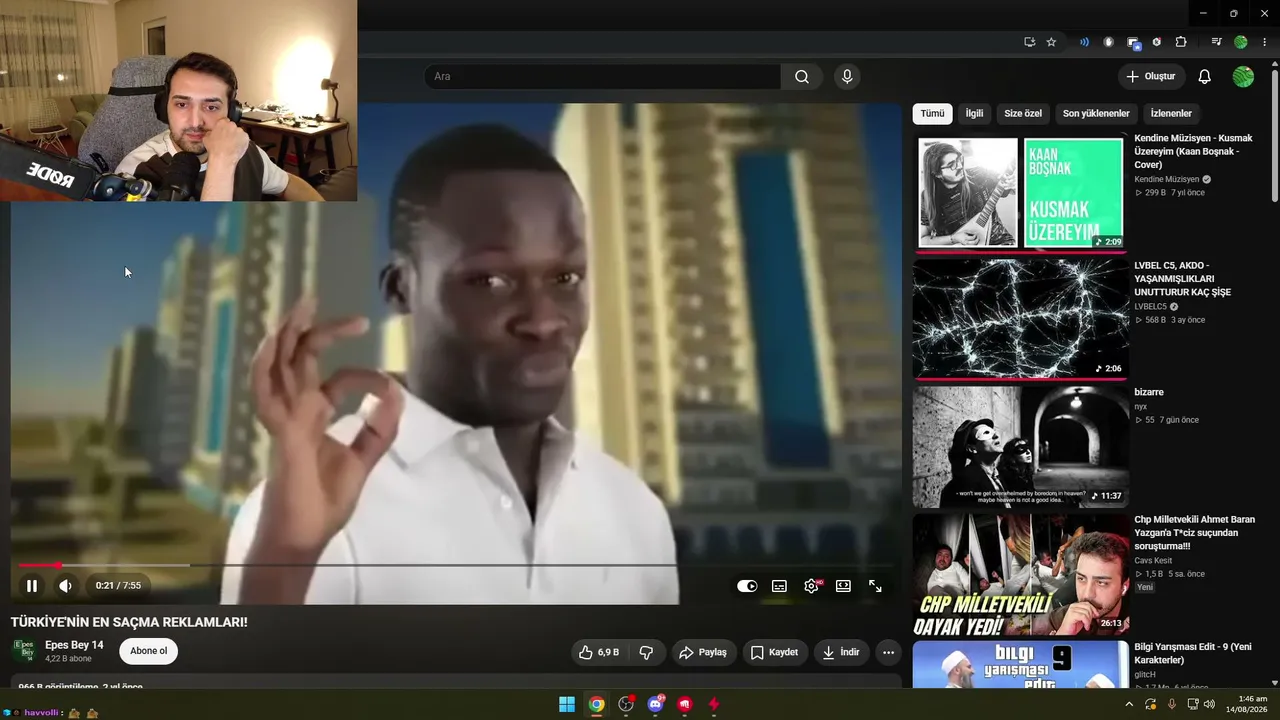
Task: Click the install app icon in the address bar
Action: click(1029, 42)
